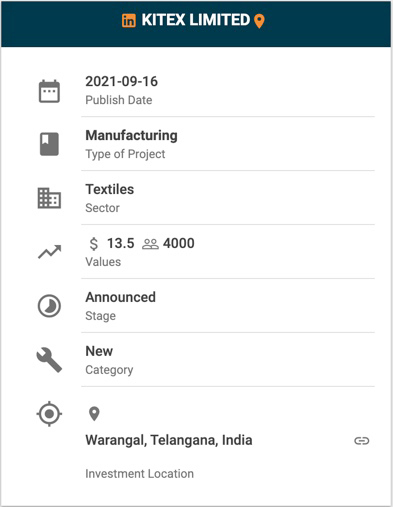Select the book icon for Type of Project

(x=49, y=144)
